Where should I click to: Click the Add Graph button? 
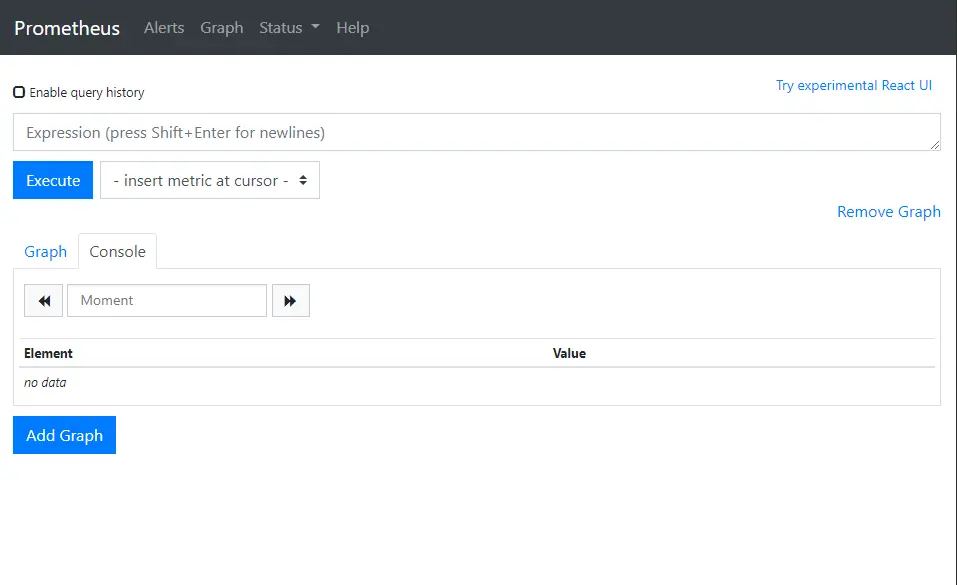pyautogui.click(x=64, y=435)
